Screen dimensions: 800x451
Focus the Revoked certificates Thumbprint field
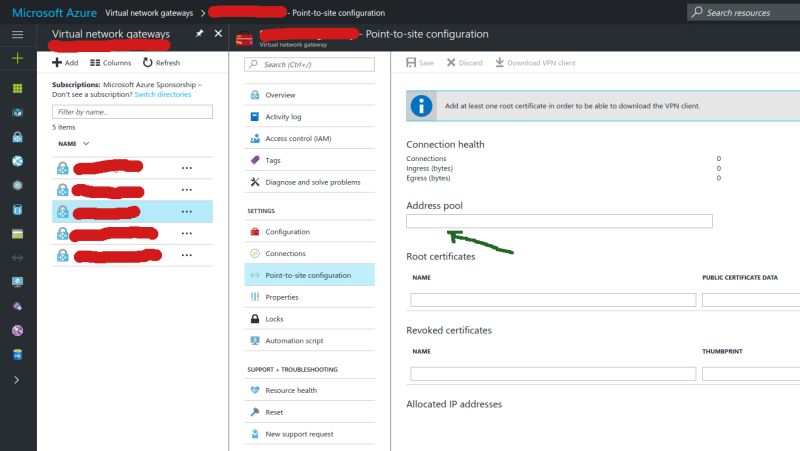tap(751, 374)
